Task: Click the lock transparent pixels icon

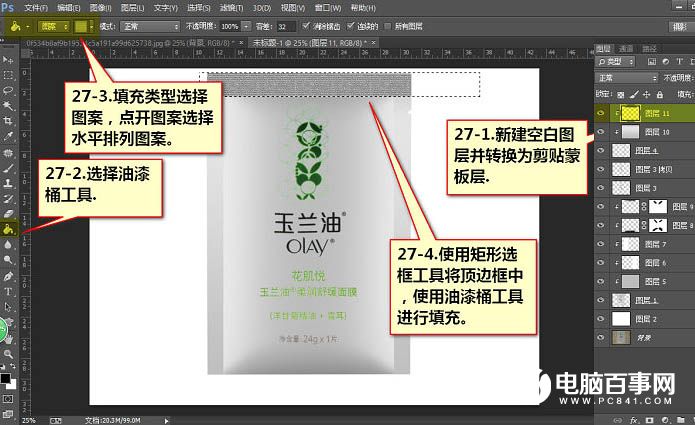Action: (x=621, y=95)
